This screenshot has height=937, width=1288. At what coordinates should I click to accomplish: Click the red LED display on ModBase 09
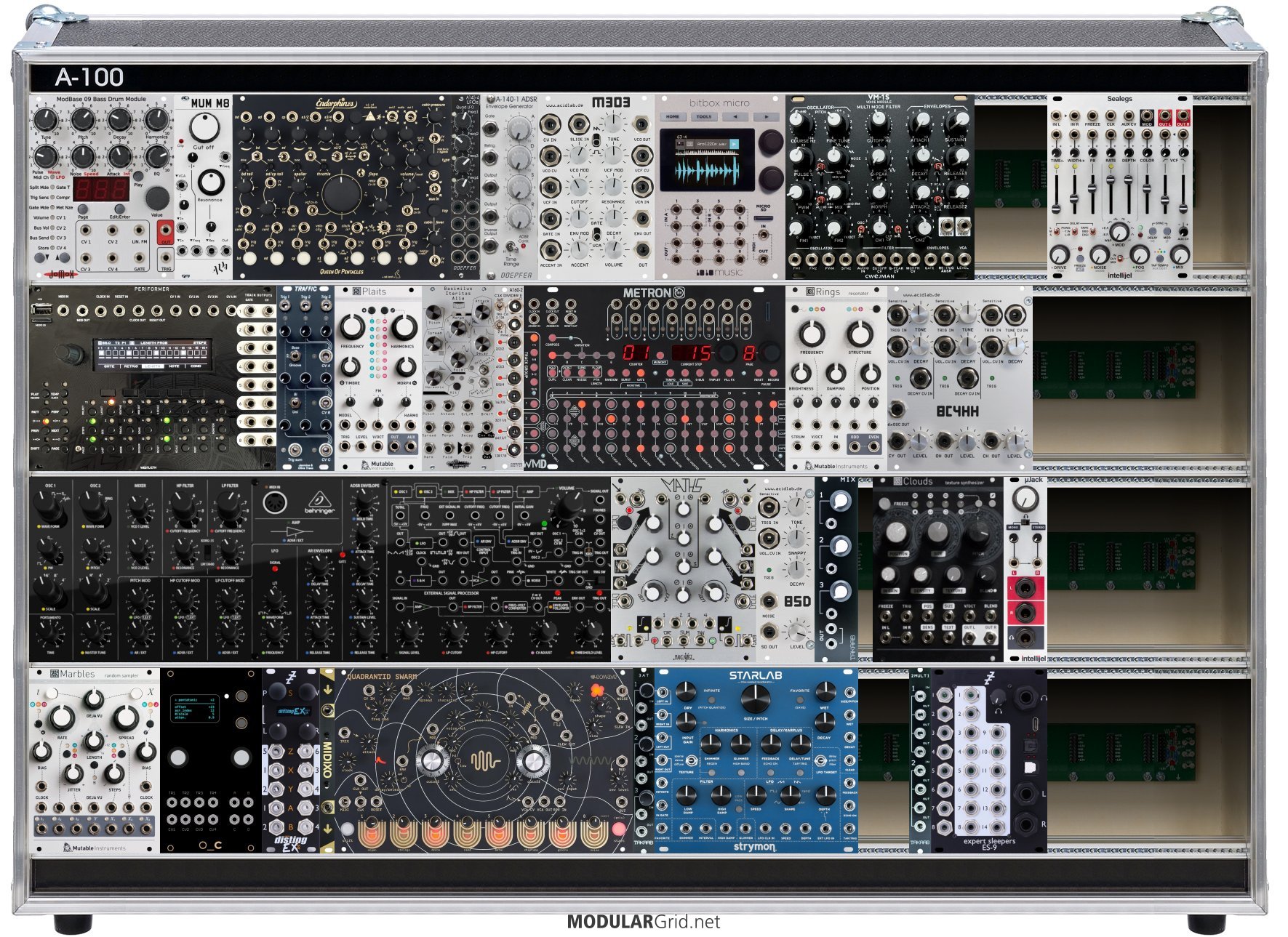101,188
